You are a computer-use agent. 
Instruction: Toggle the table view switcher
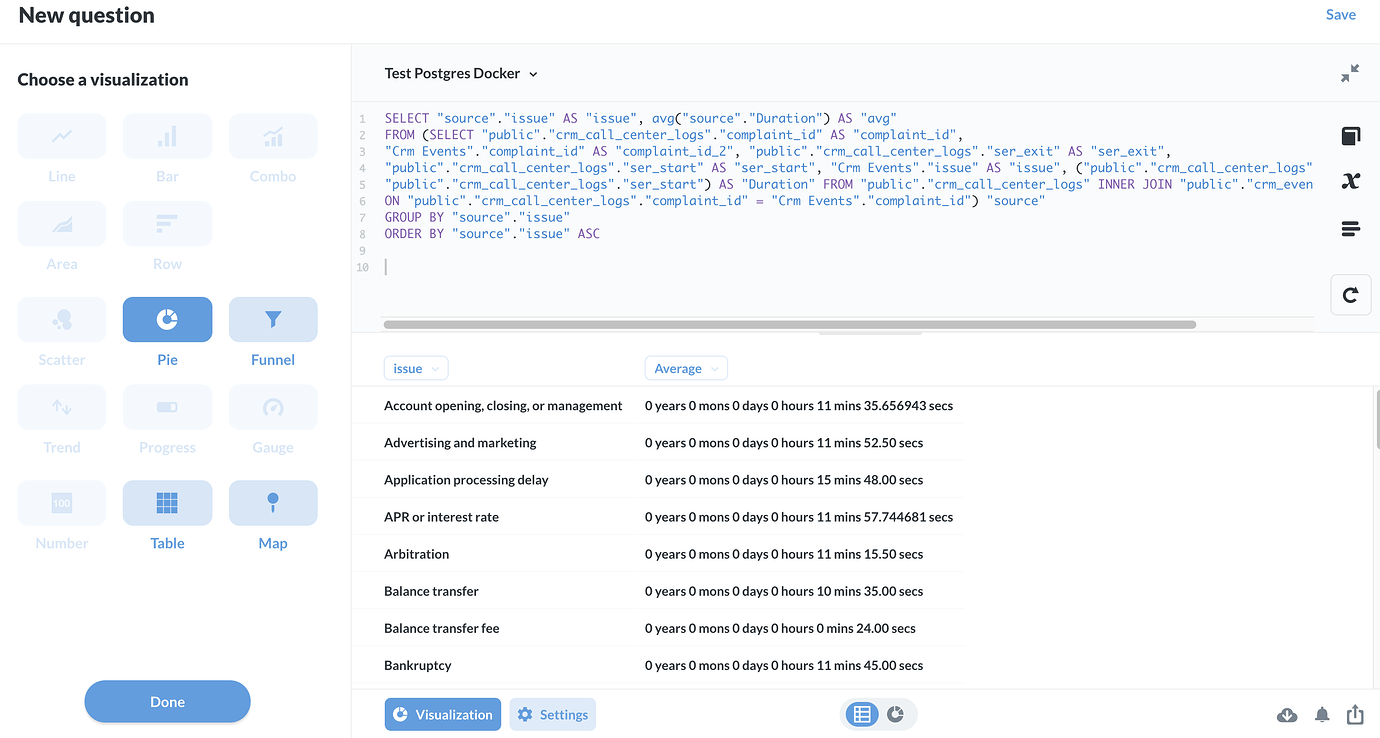pos(861,714)
